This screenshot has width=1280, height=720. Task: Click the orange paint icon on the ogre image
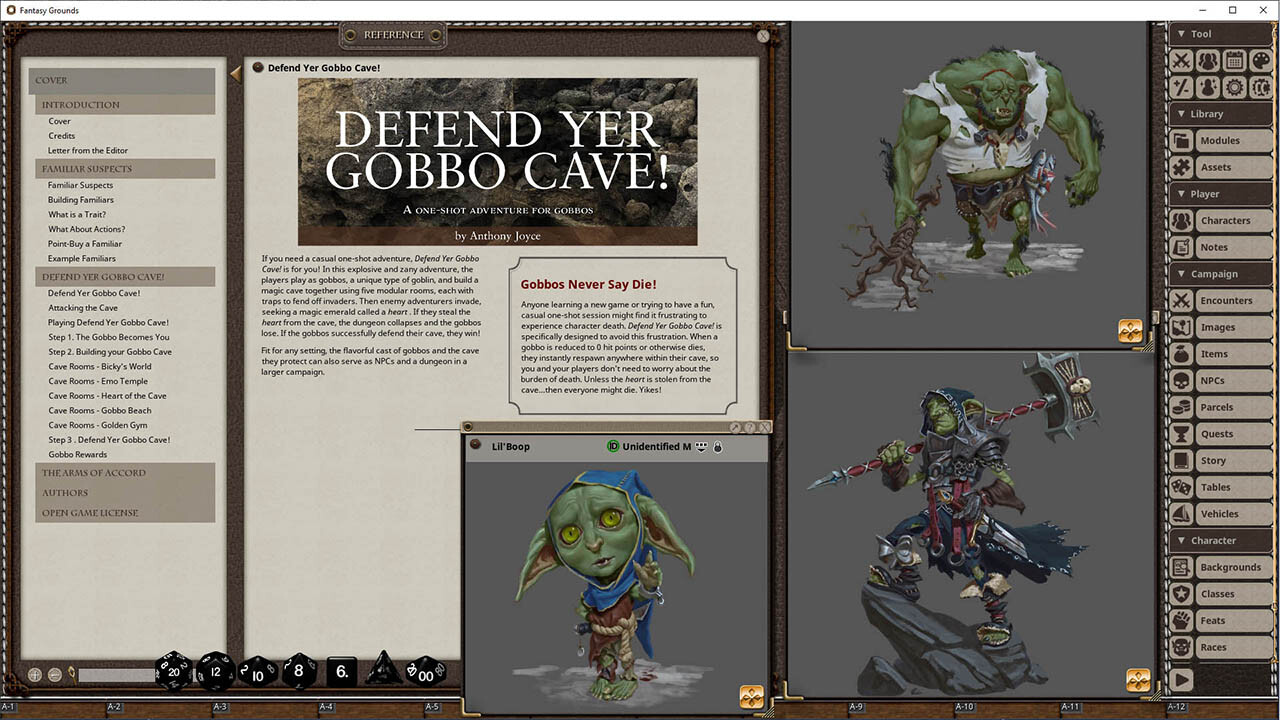click(1131, 333)
